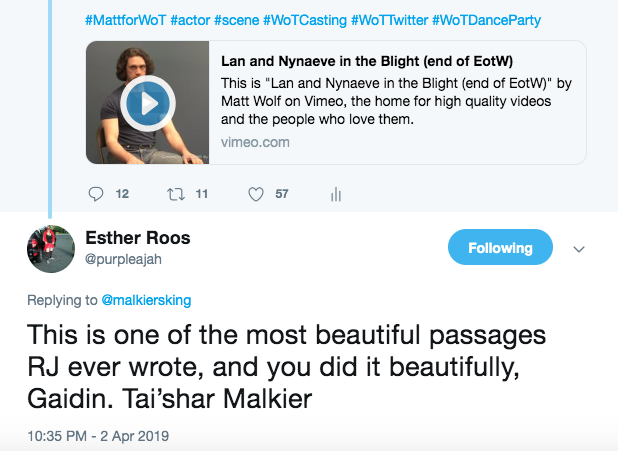Click the 10:35 PM tweet timestamp
Image resolution: width=618 pixels, height=451 pixels.
click(x=99, y=436)
